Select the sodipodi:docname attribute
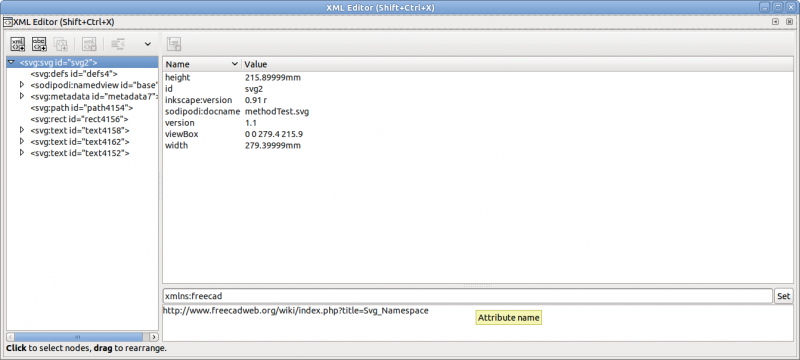The width and height of the screenshot is (800, 360). click(x=203, y=111)
